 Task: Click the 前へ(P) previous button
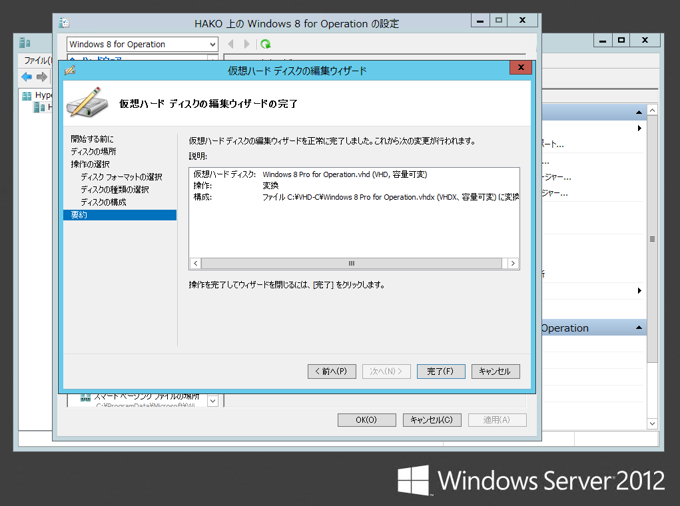coord(332,372)
